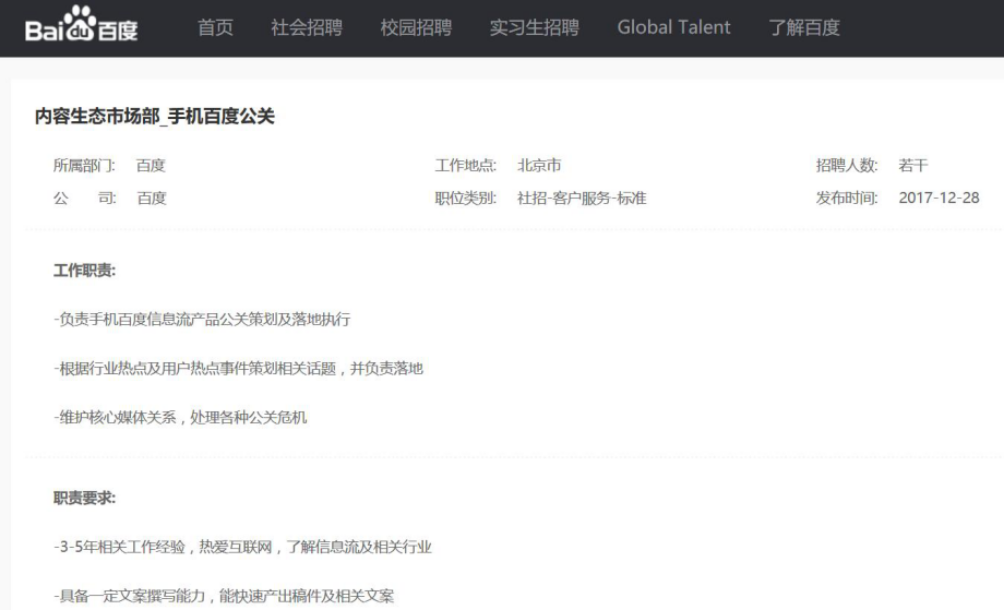This screenshot has width=1004, height=611.
Task: Click the job category 社招-客户服务-标准
Action: [581, 198]
